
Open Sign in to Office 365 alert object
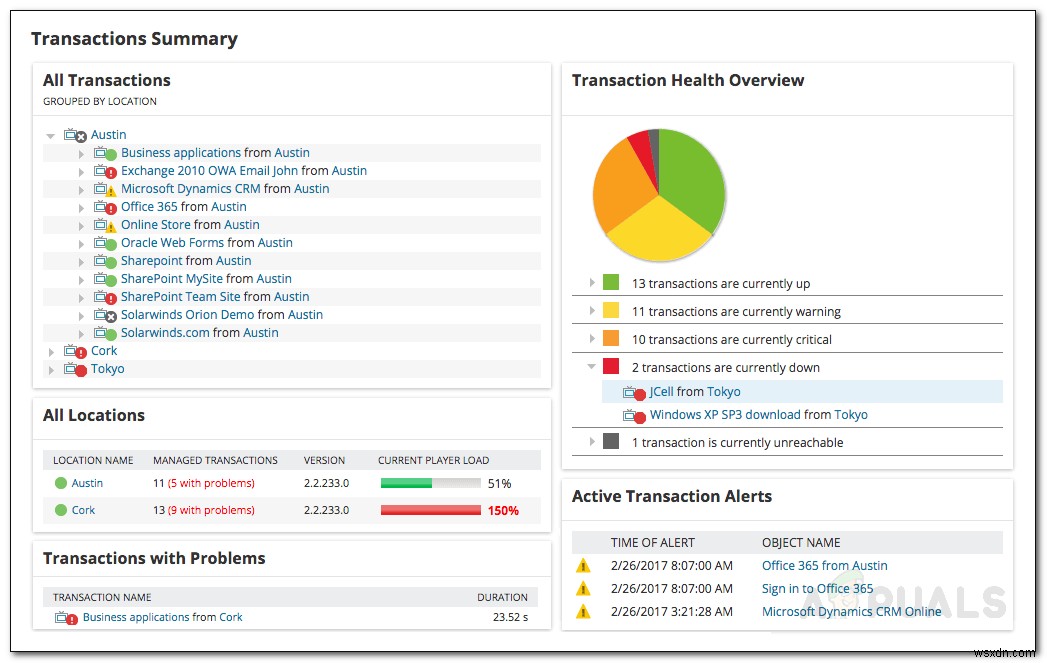pos(817,588)
